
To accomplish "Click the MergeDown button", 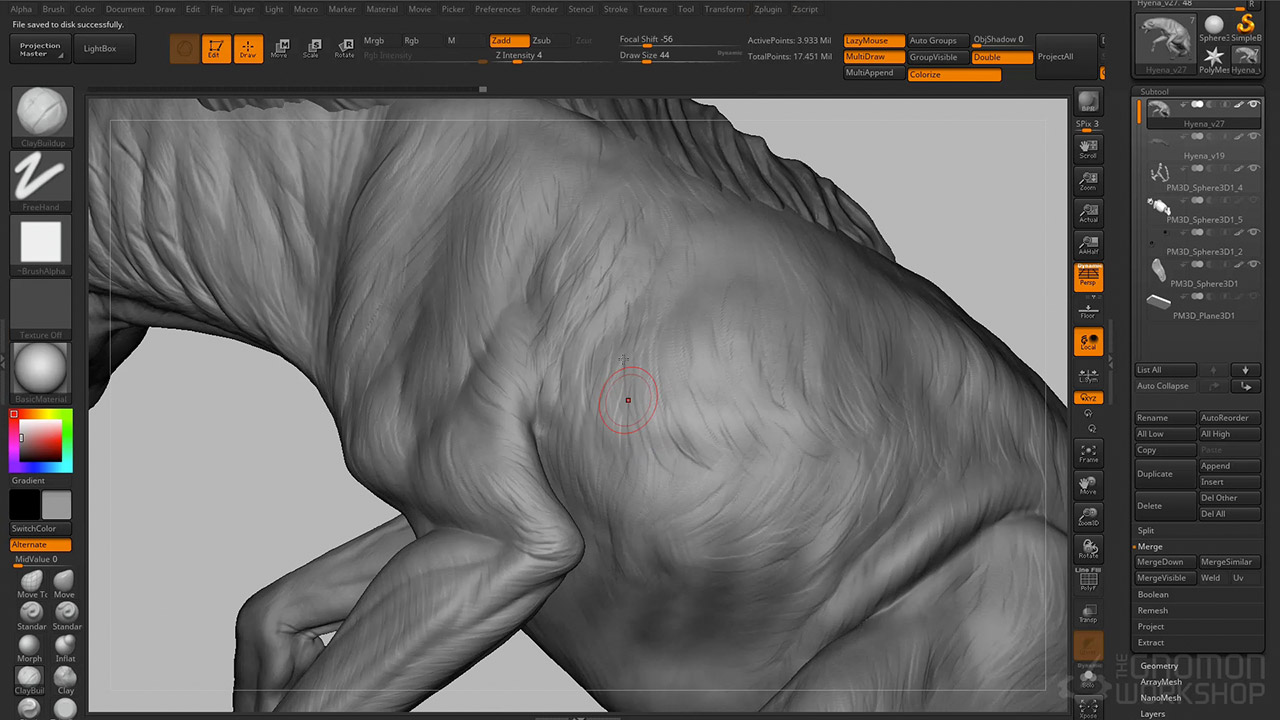I will [1164, 562].
